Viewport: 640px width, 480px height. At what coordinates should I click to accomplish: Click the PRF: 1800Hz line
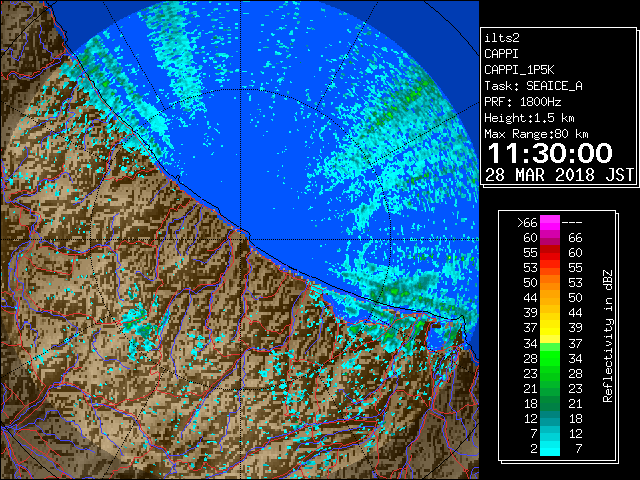pos(522,102)
